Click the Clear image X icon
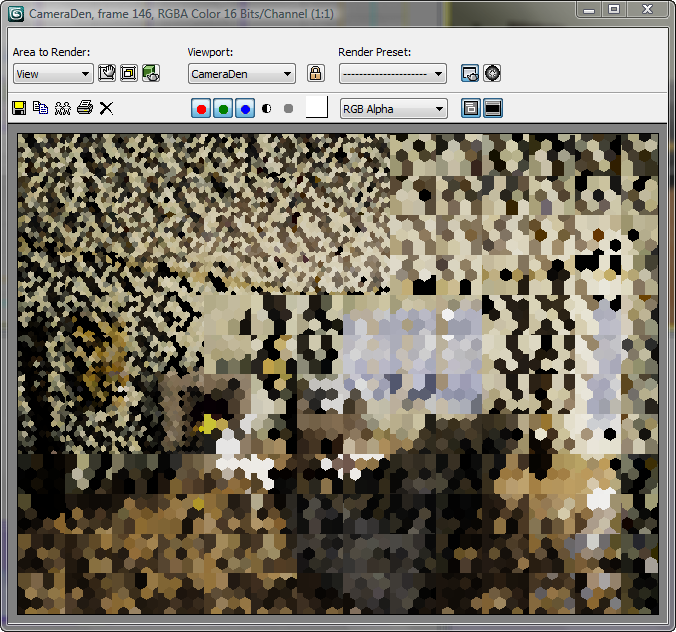 (x=106, y=108)
